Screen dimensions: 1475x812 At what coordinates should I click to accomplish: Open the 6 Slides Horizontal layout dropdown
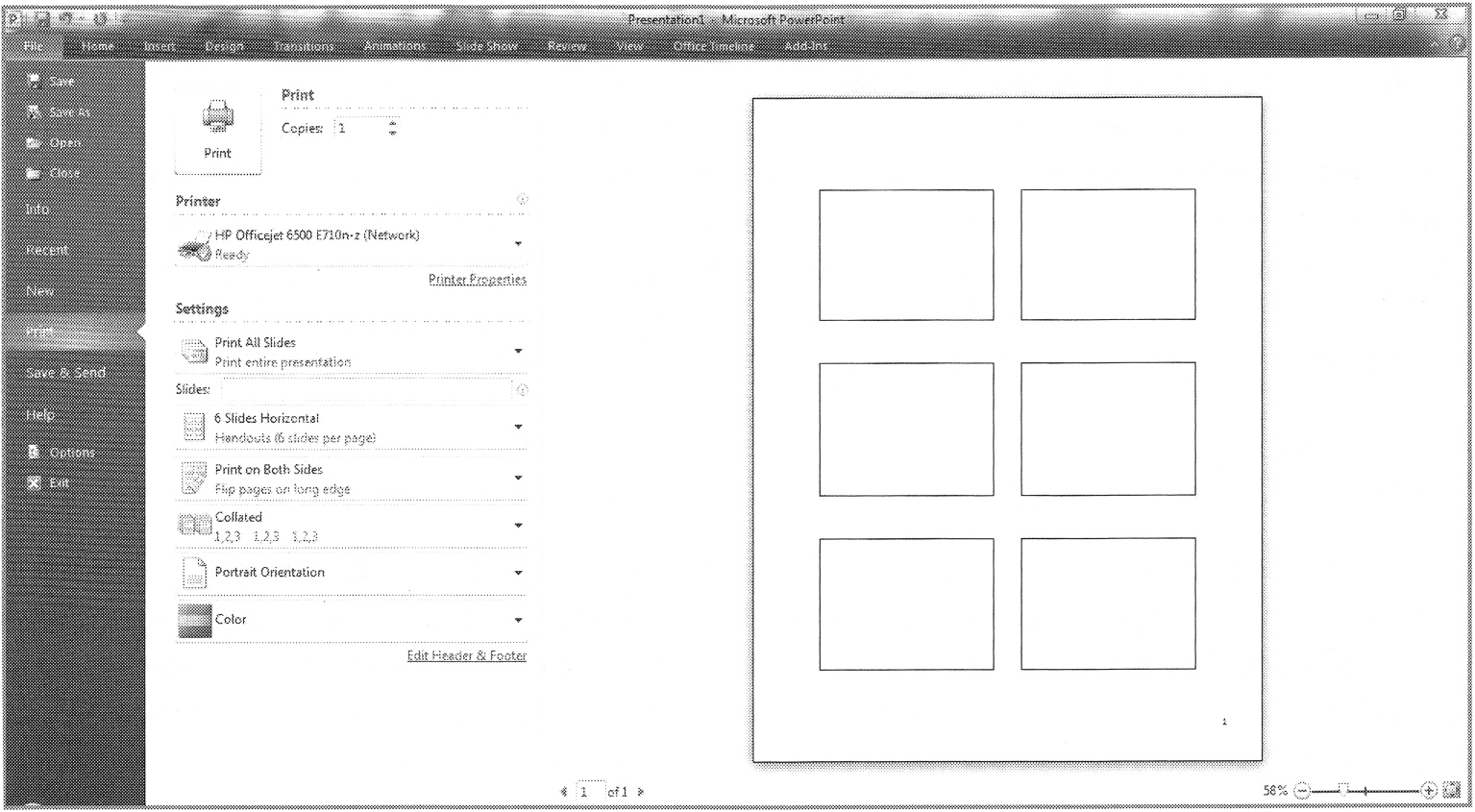(352, 428)
